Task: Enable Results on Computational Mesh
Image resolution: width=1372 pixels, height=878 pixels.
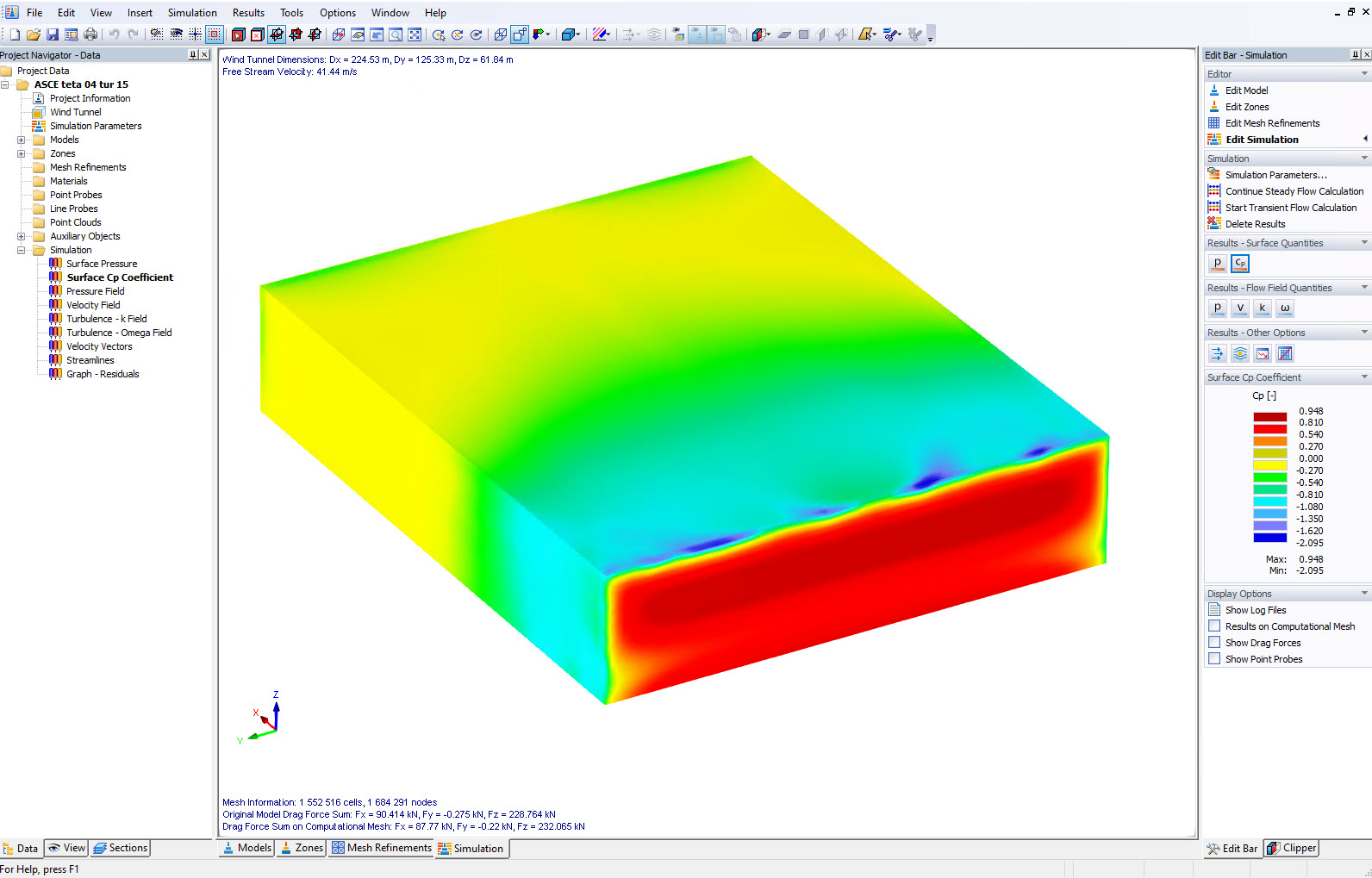Action: [1214, 626]
